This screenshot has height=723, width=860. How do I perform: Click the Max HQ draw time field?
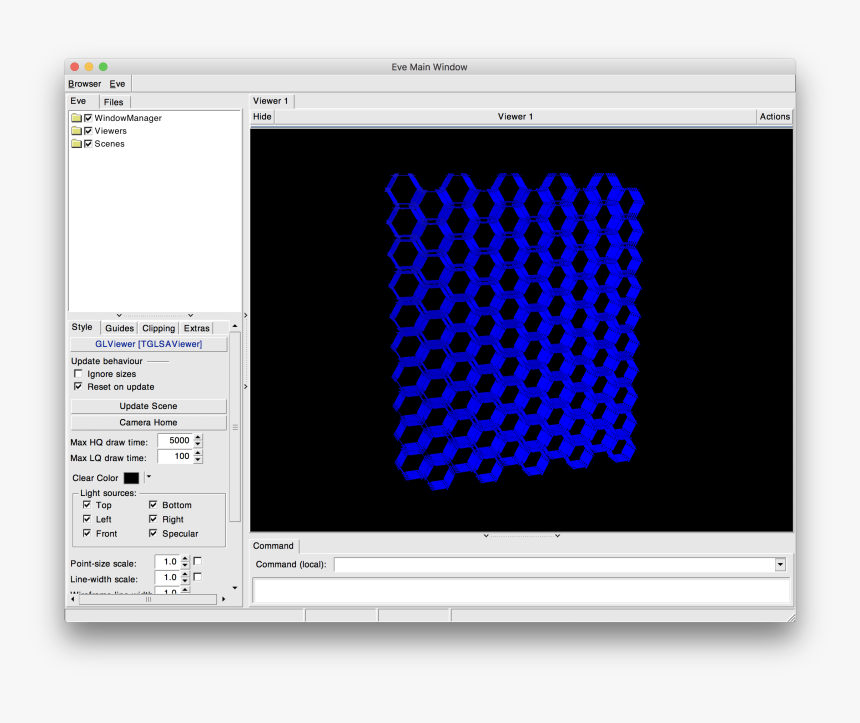tap(175, 440)
